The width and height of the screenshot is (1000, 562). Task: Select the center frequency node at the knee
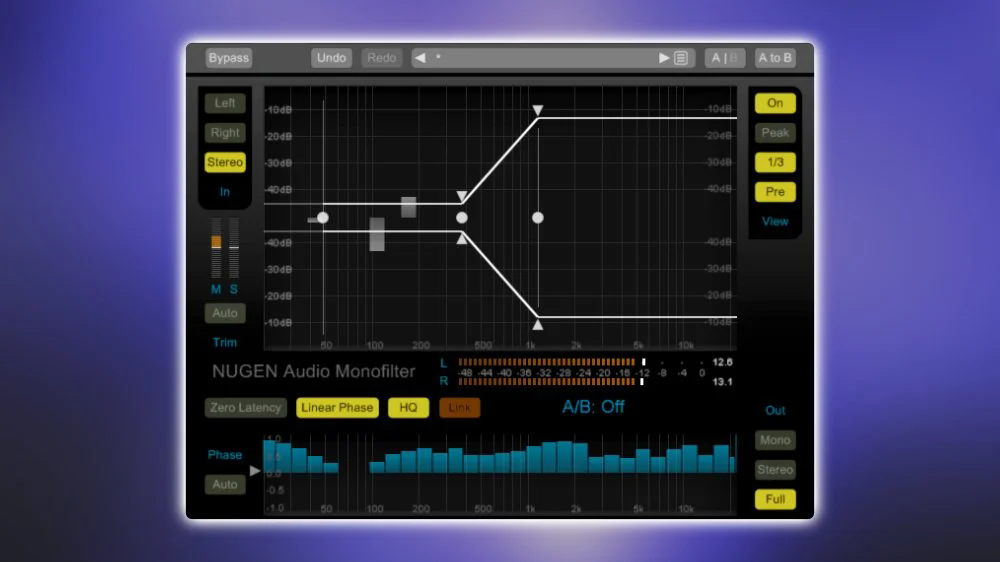[462, 217]
